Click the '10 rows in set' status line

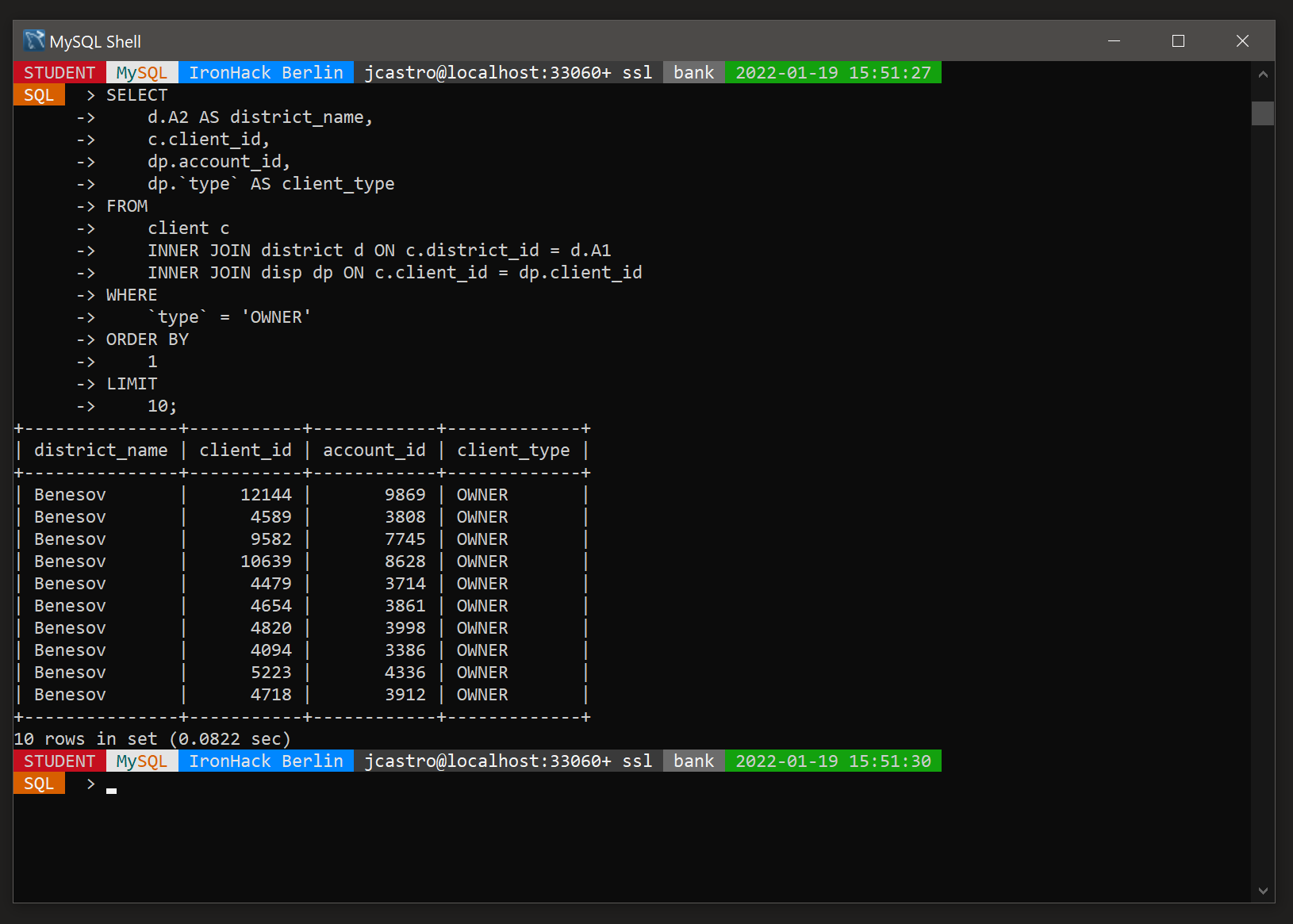tap(151, 738)
